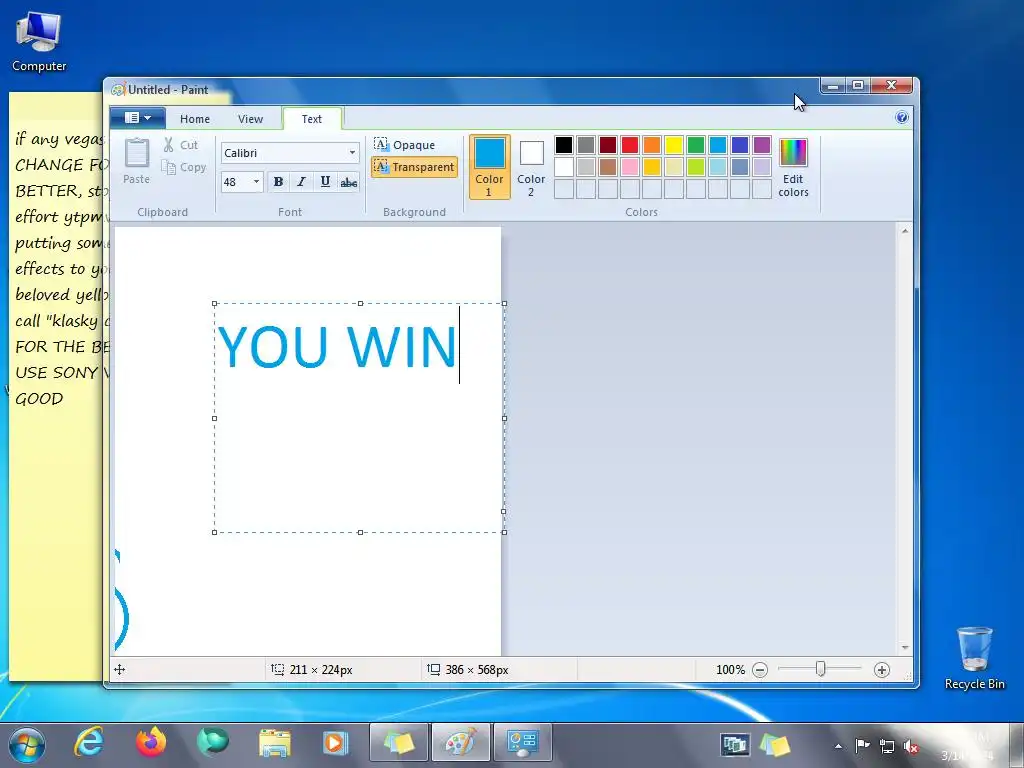Screen dimensions: 1024x768
Task: Open the Computer desktop icon
Action: 39,41
